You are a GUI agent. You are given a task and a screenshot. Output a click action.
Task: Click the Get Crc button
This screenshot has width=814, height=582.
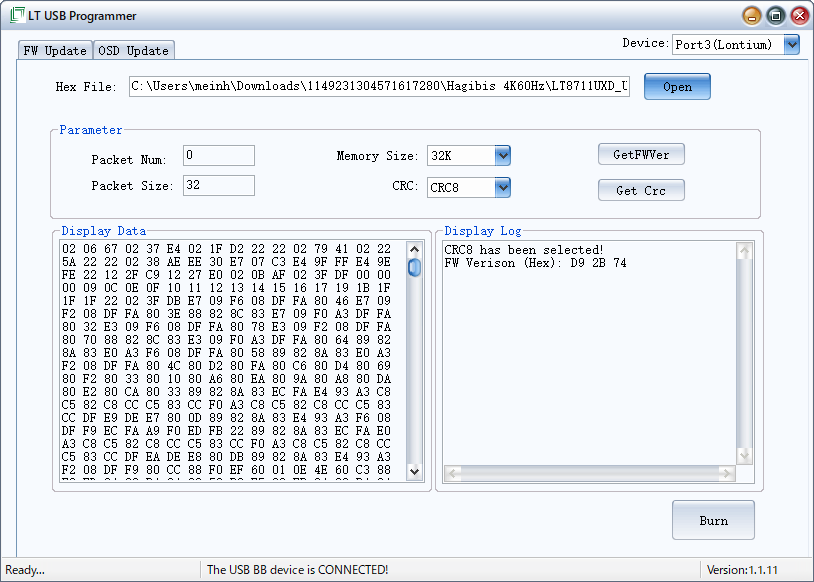[641, 190]
